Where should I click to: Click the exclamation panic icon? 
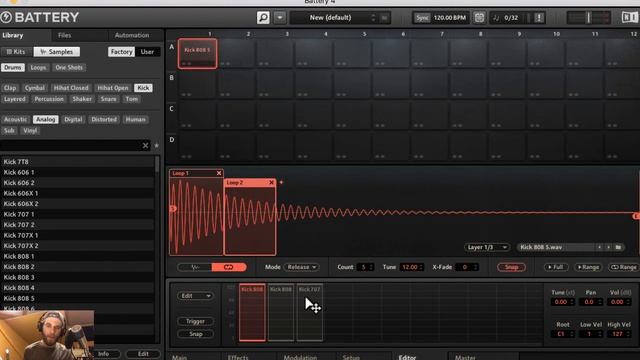[x=539, y=18]
